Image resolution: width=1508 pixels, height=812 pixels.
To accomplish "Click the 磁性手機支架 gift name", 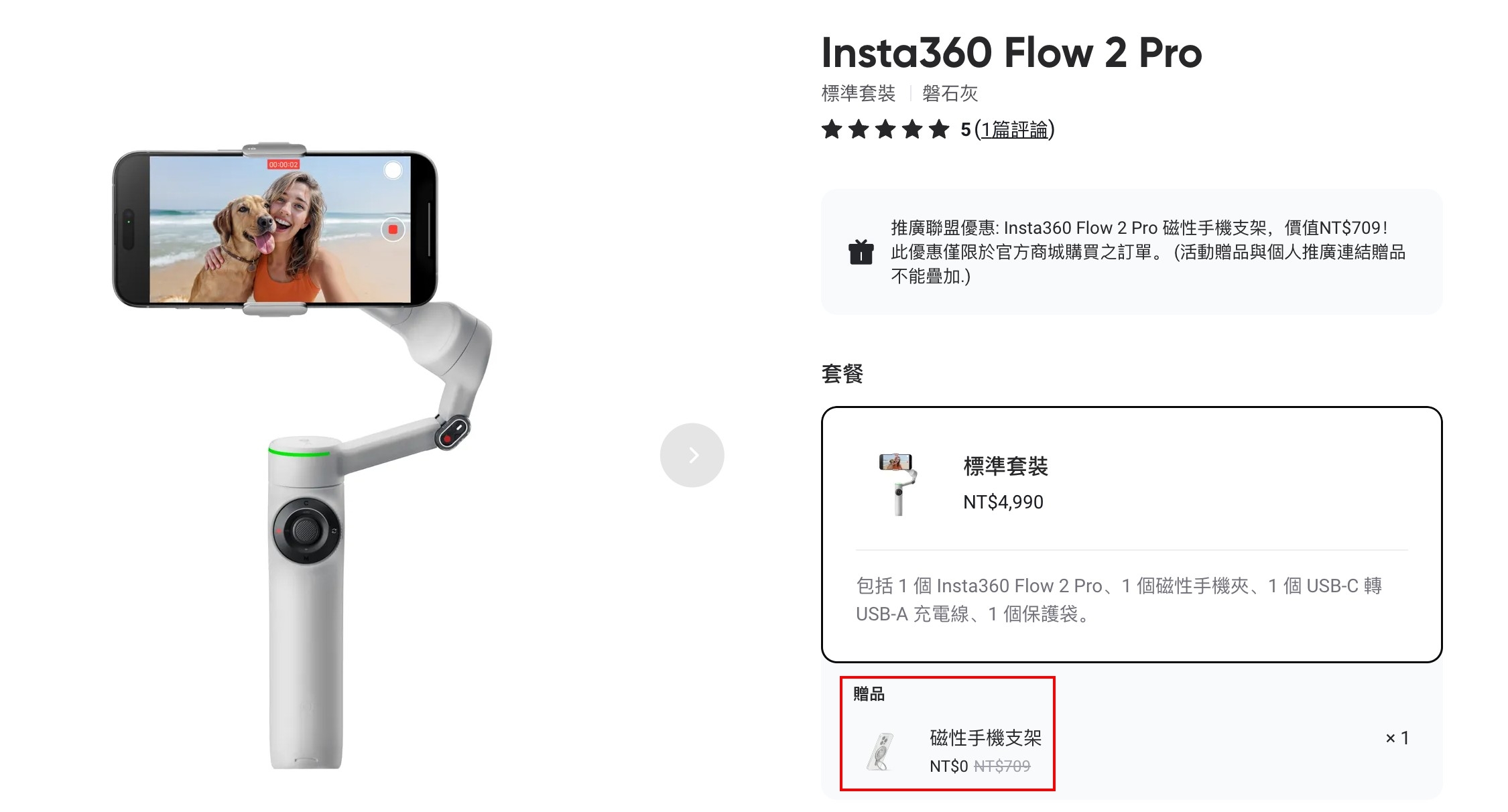I will click(985, 738).
